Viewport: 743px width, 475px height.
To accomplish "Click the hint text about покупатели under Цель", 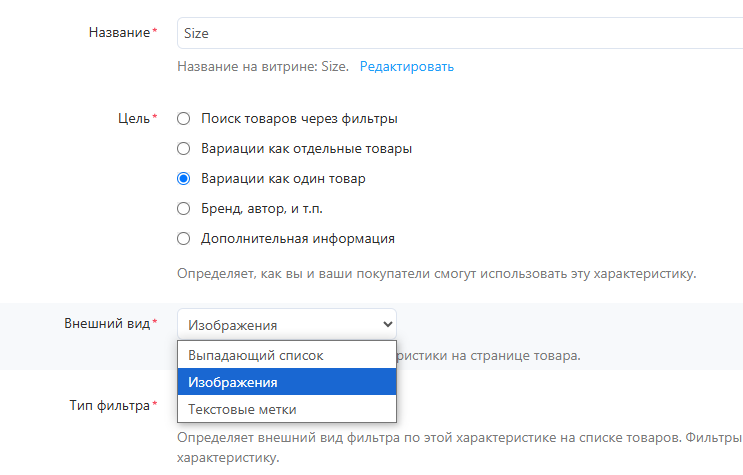I will [436, 274].
